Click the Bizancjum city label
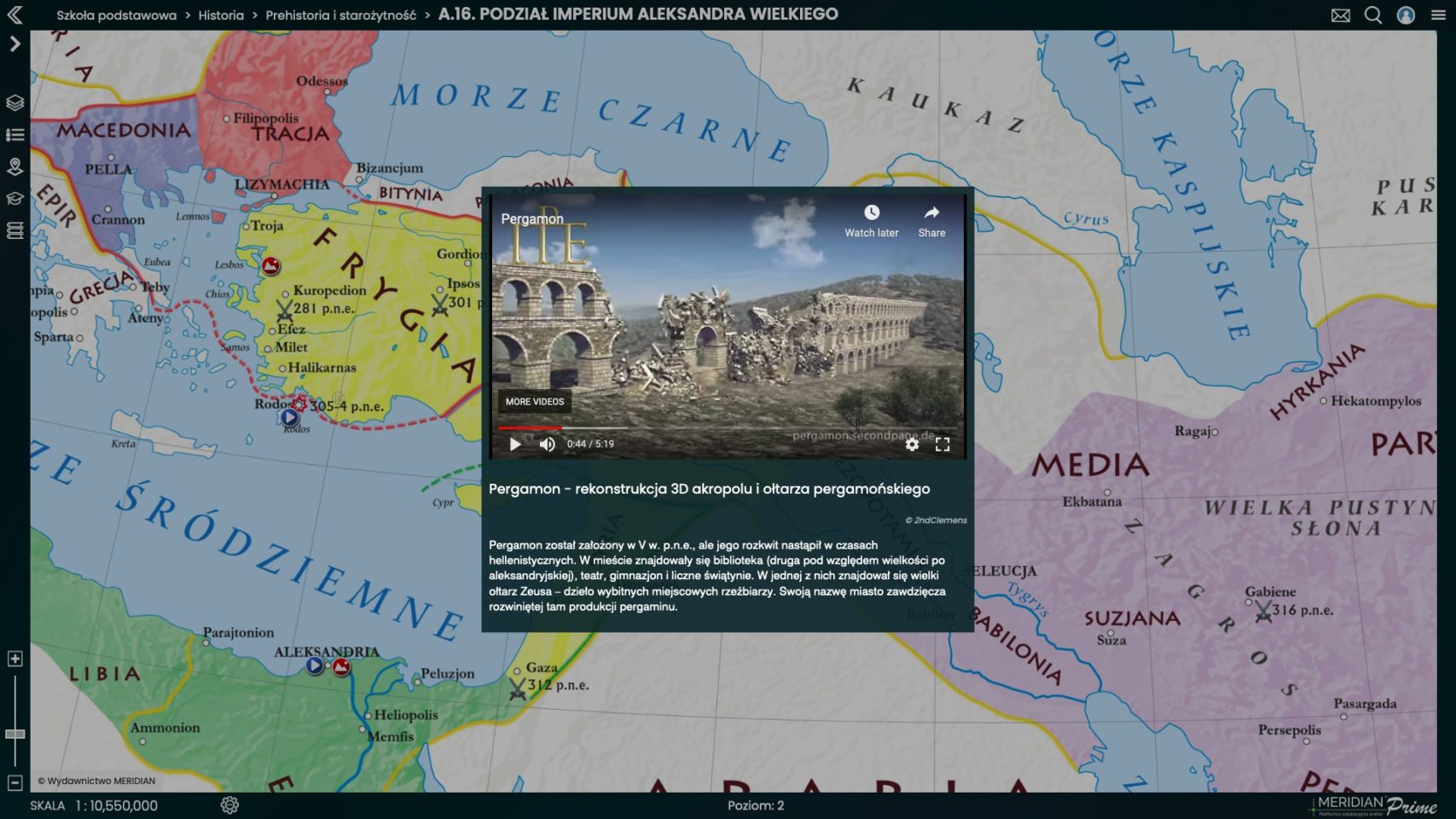The height and width of the screenshot is (819, 1456). pos(389,168)
